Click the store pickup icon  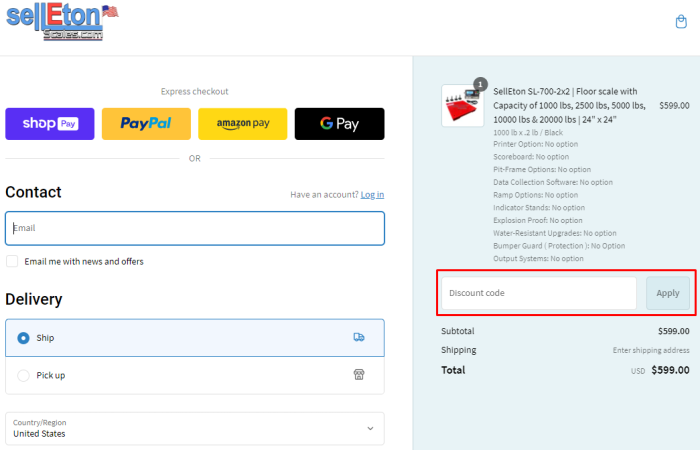click(359, 375)
